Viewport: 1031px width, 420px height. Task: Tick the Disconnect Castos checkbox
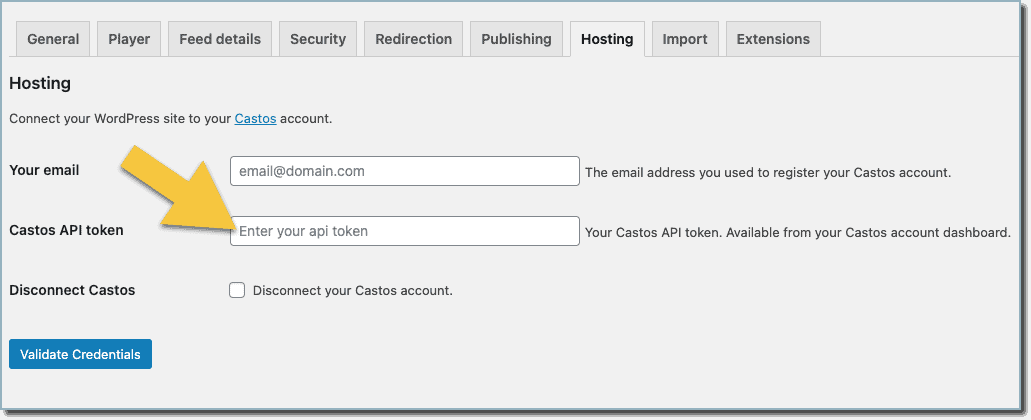click(x=237, y=290)
